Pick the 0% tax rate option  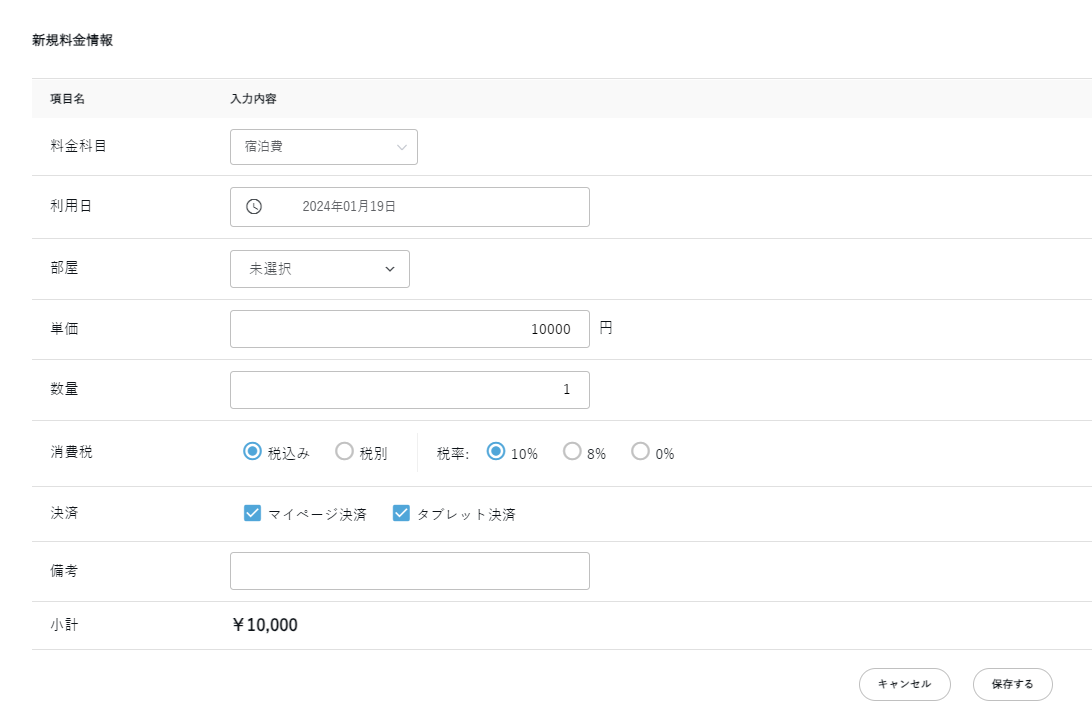pos(640,452)
